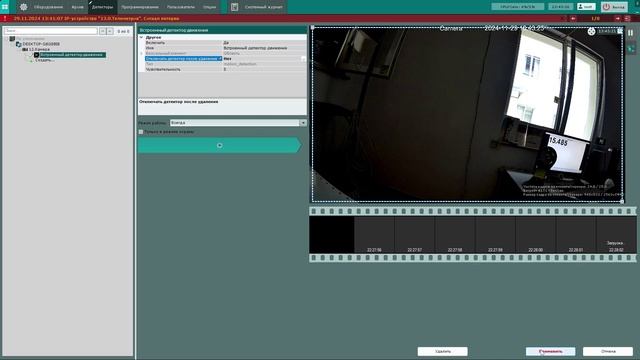The image size is (640, 360).
Task: Pause the live video
Action: pos(631,33)
